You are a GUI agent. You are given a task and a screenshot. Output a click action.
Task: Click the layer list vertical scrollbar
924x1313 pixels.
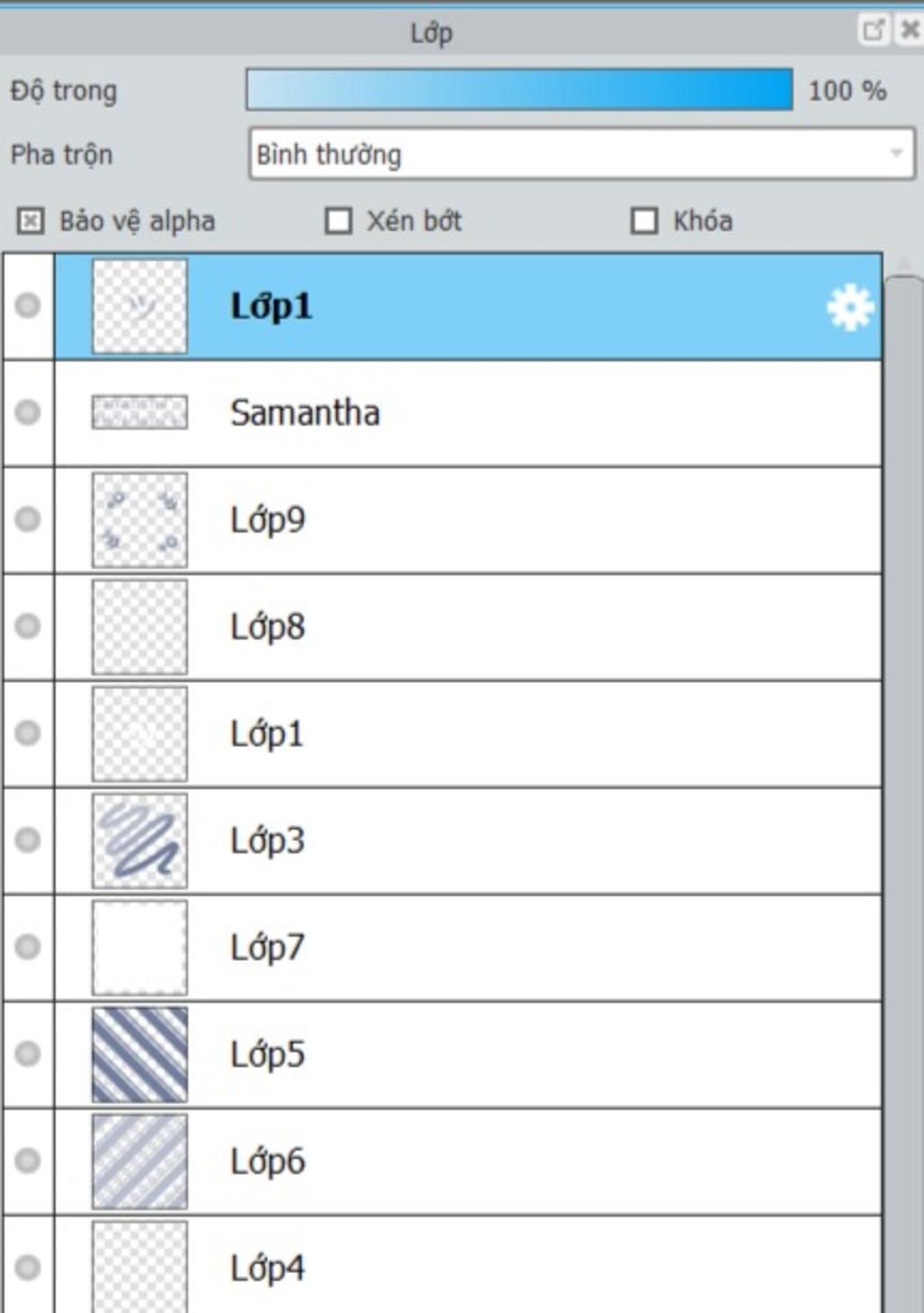tap(903, 783)
